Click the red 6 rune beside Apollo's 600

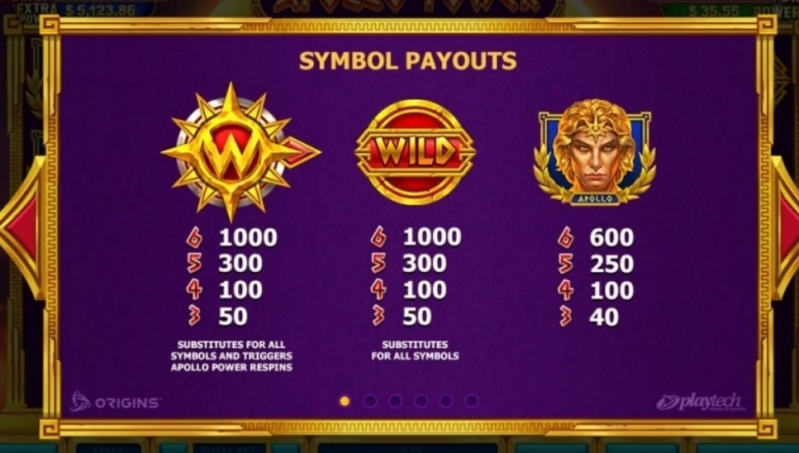566,237
